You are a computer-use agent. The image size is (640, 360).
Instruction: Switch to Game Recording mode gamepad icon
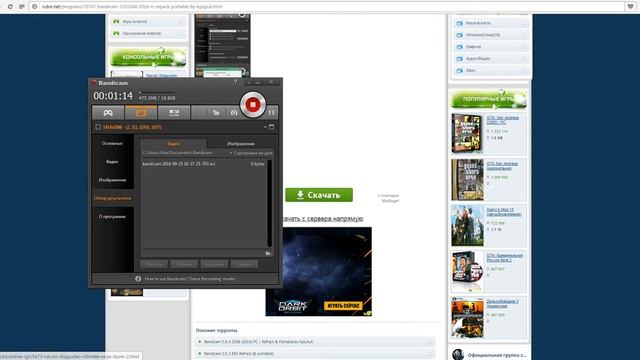pos(108,113)
